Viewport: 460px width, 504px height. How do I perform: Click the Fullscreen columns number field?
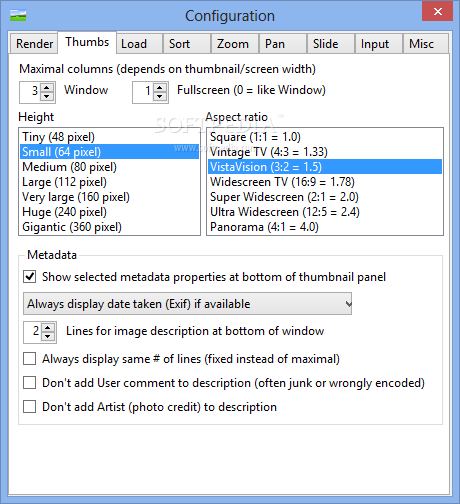click(144, 92)
